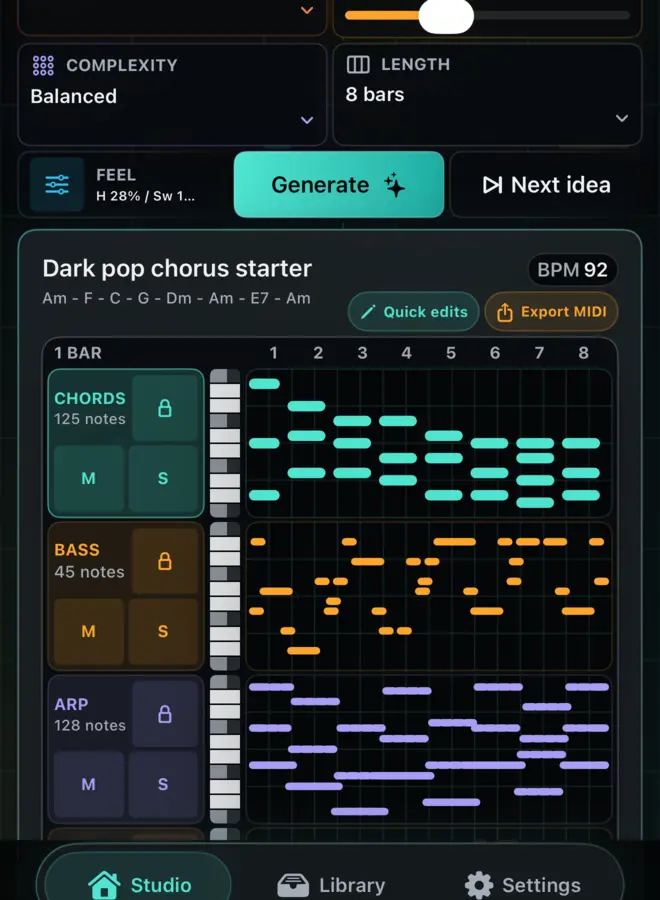Click the Length bars icon

358,64
